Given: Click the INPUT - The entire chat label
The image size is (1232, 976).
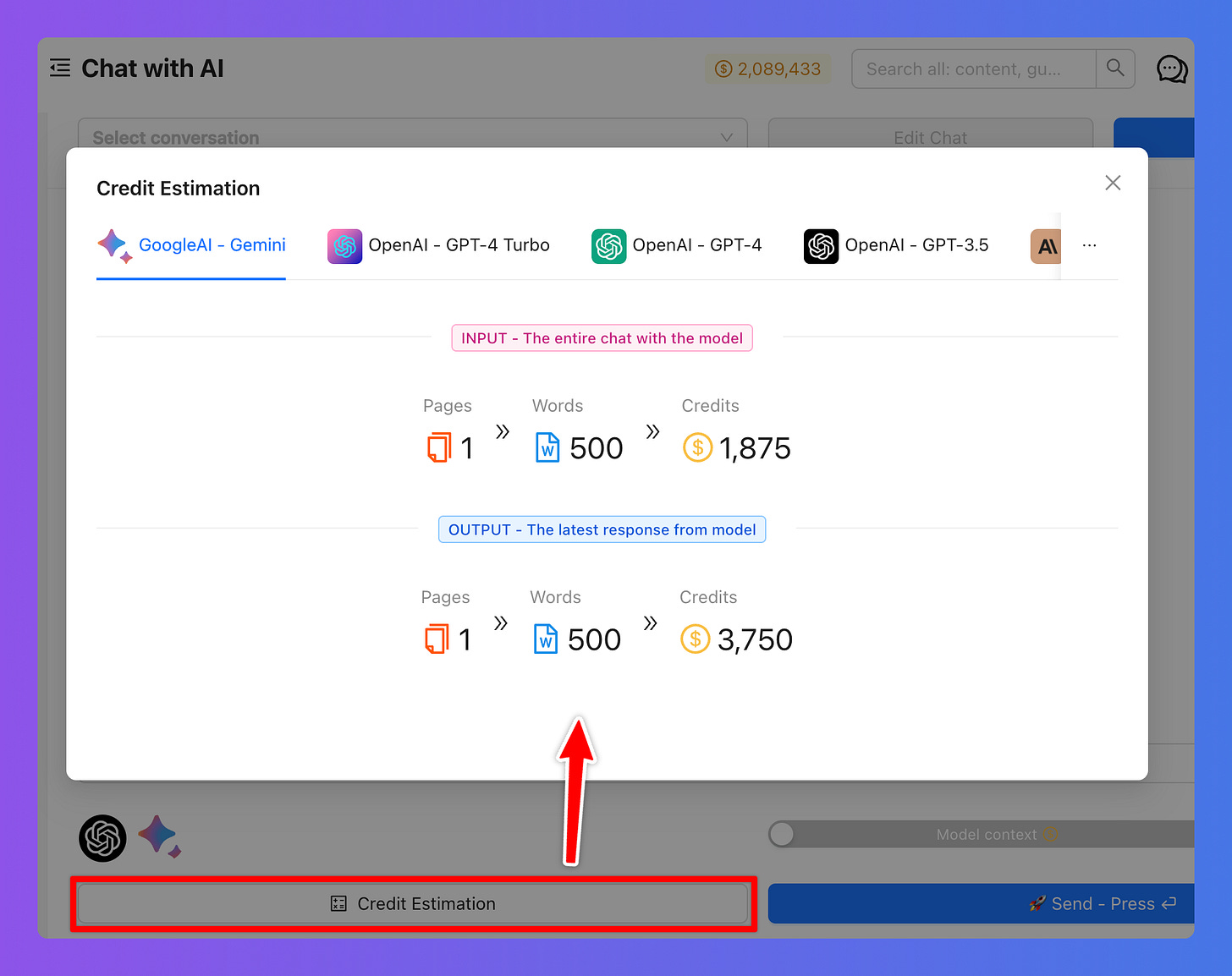Looking at the screenshot, I should 602,338.
